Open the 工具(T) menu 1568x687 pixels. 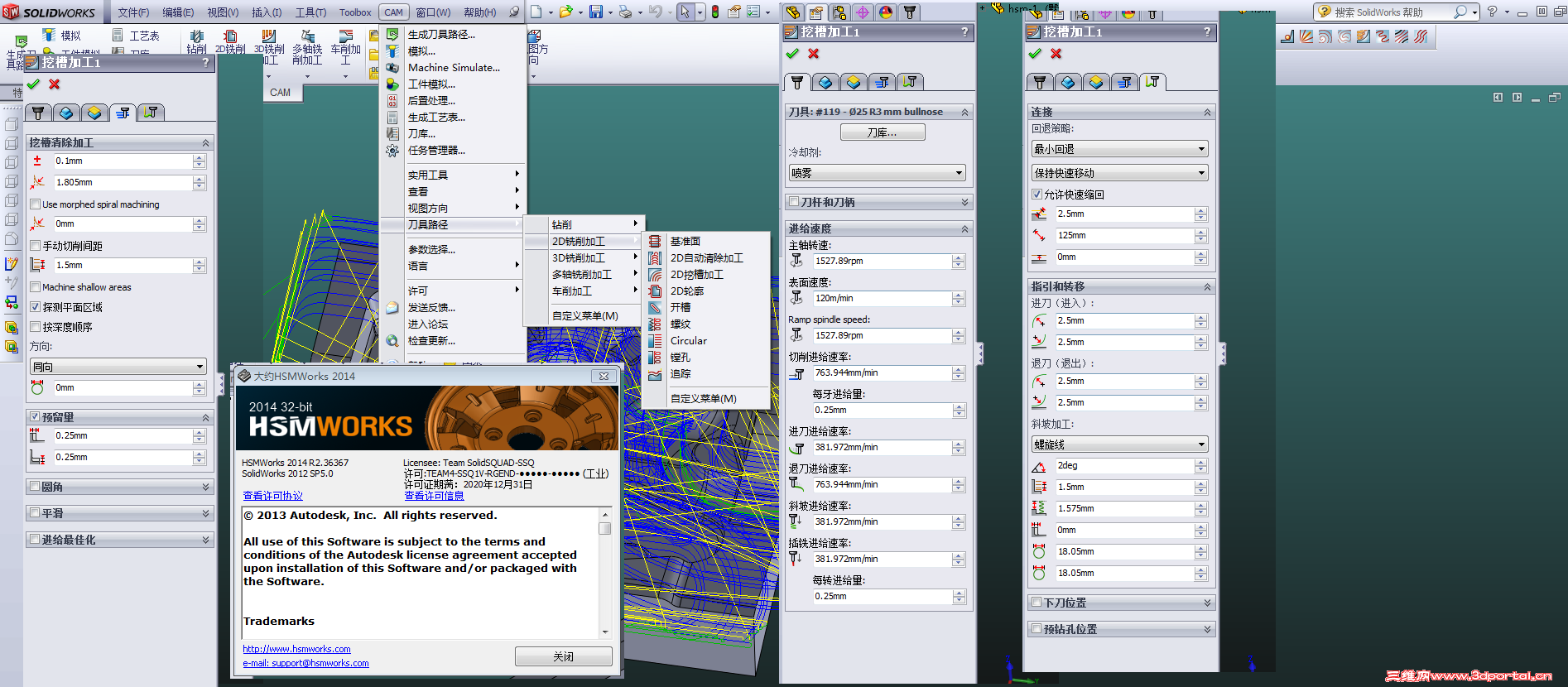coord(310,12)
